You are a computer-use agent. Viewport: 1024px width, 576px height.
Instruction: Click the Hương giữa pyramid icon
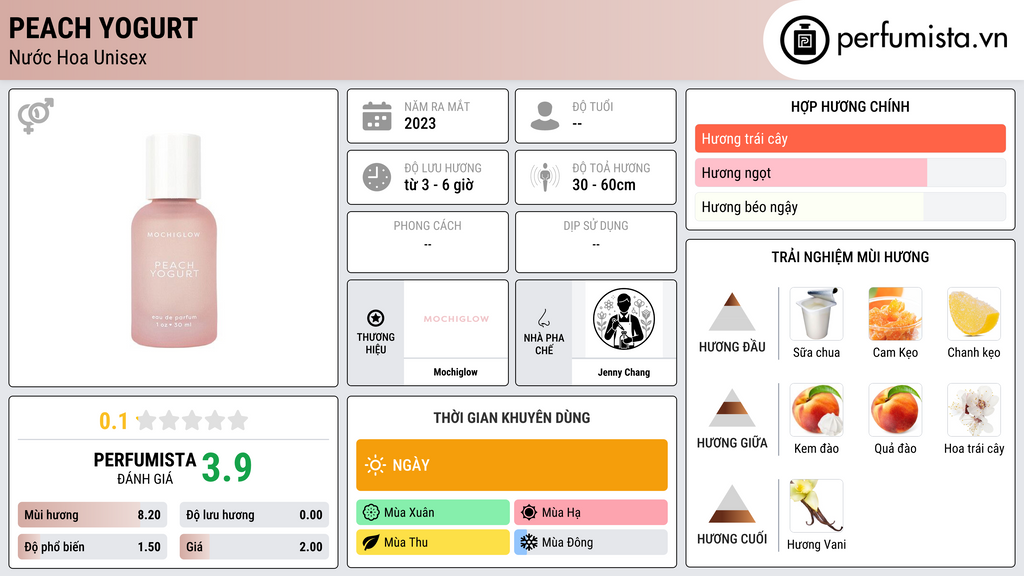[x=732, y=408]
